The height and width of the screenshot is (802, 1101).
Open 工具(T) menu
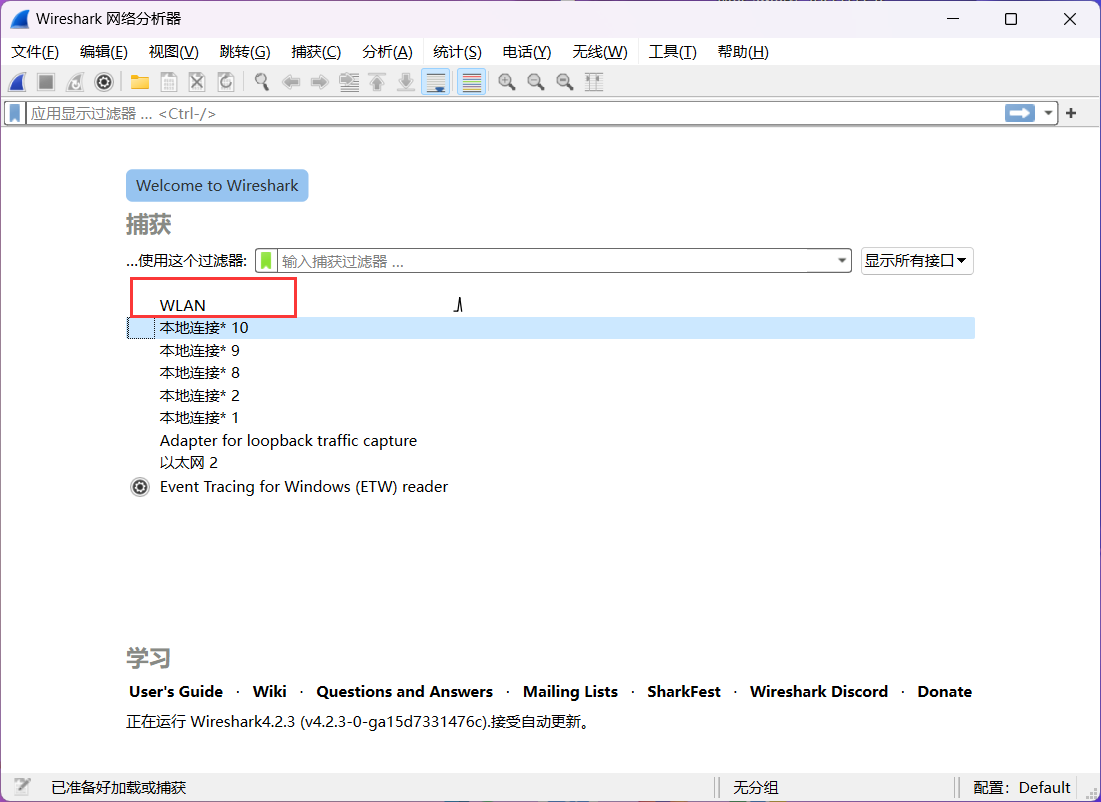pos(672,52)
